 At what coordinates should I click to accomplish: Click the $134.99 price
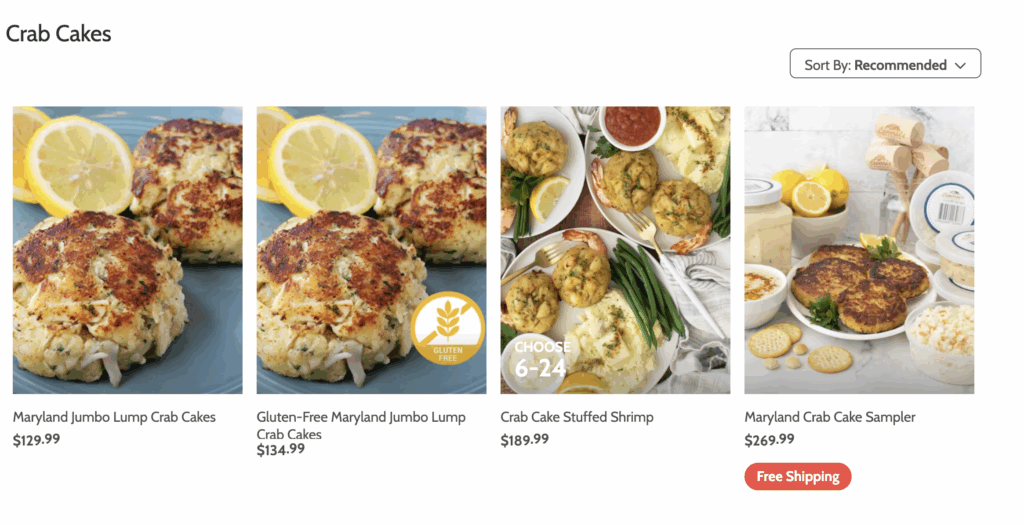click(280, 450)
